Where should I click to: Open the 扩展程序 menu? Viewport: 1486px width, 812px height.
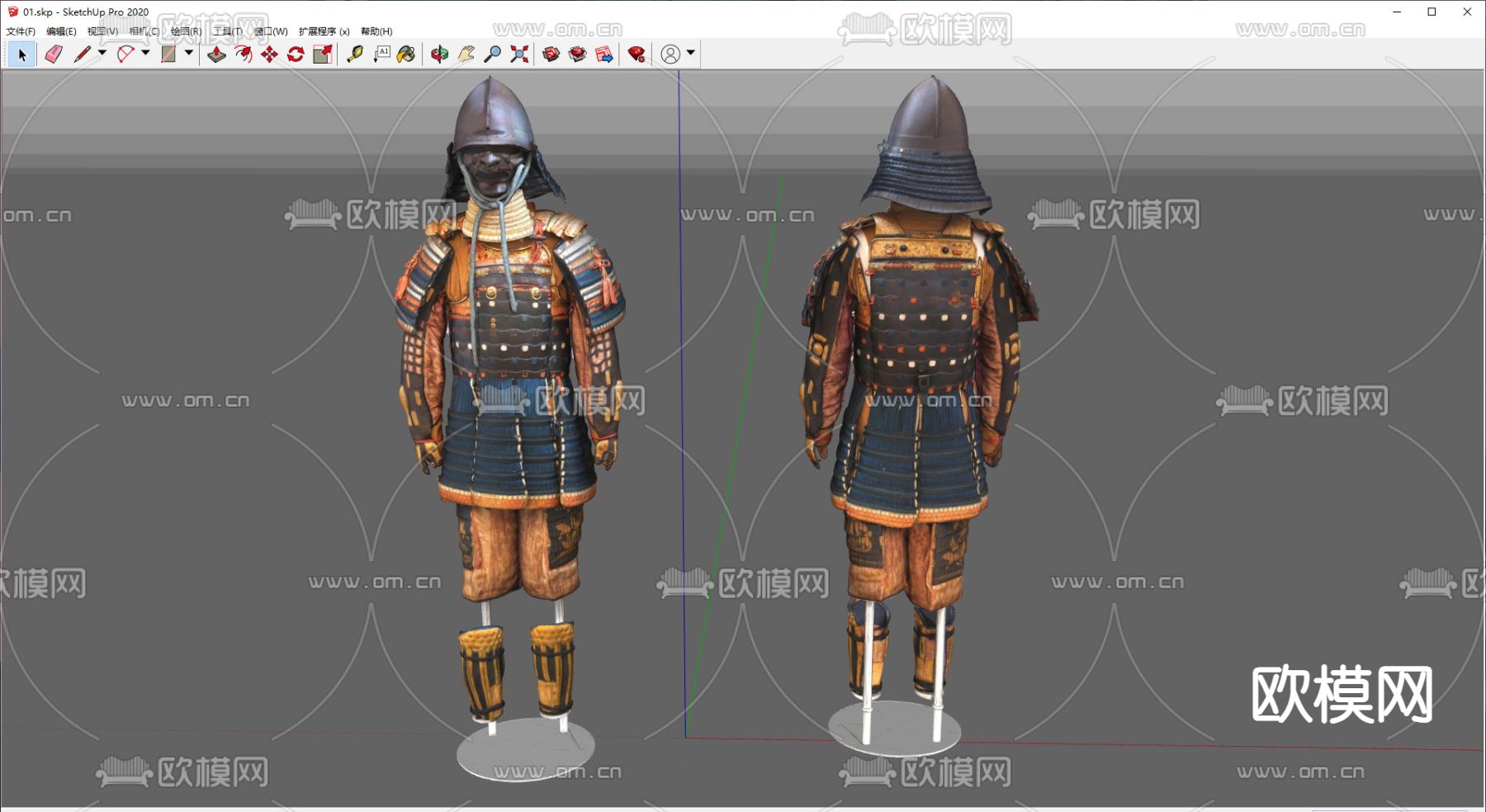pos(324,31)
